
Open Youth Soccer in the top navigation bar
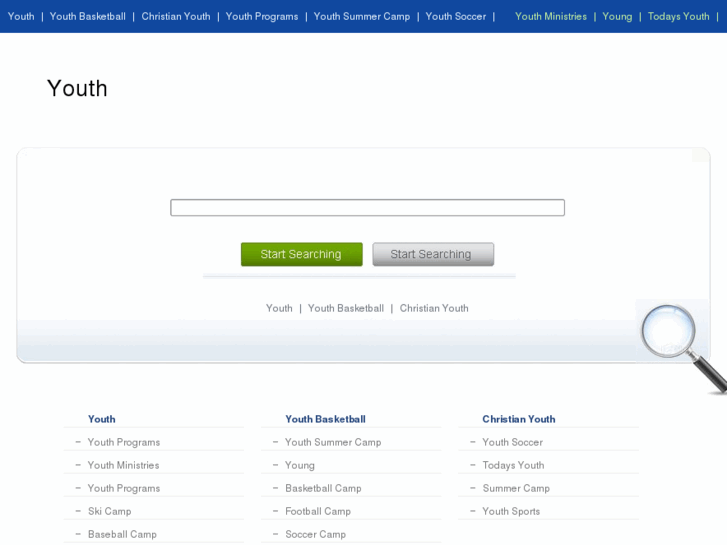click(456, 16)
